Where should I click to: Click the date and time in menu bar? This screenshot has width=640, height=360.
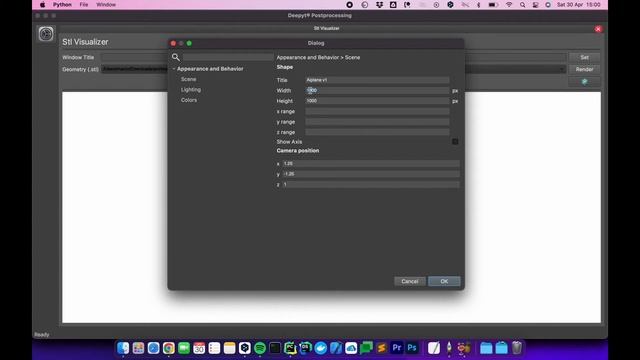tap(579, 5)
